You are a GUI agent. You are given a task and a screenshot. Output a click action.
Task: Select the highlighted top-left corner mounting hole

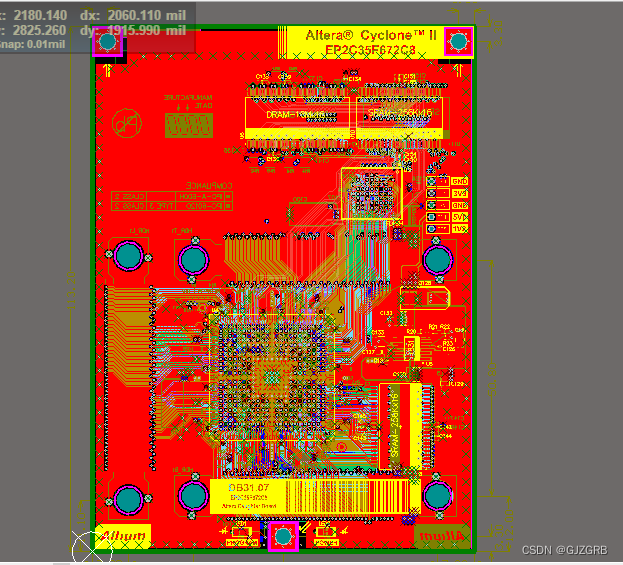pos(108,41)
